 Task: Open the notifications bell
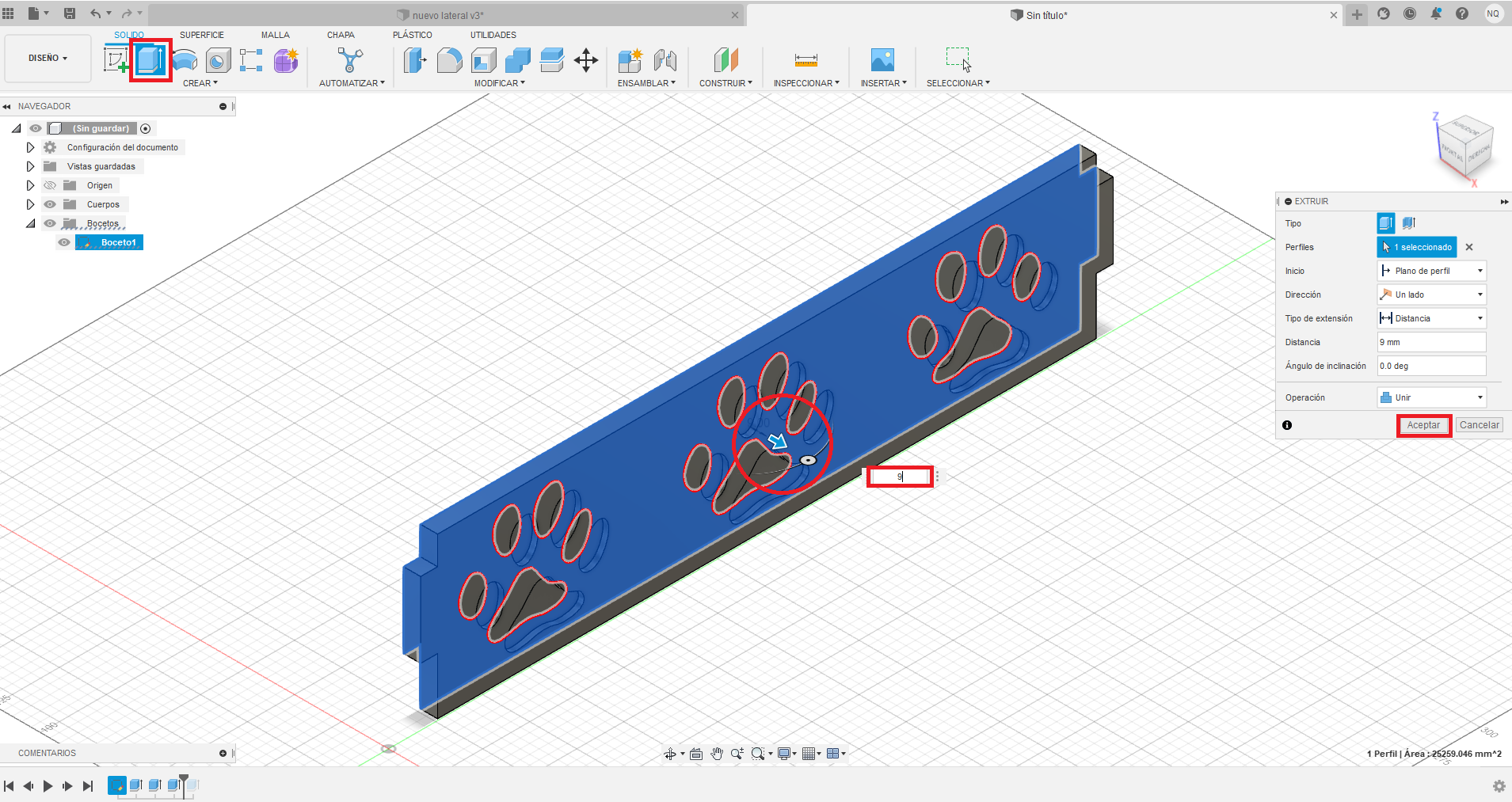tap(1436, 13)
